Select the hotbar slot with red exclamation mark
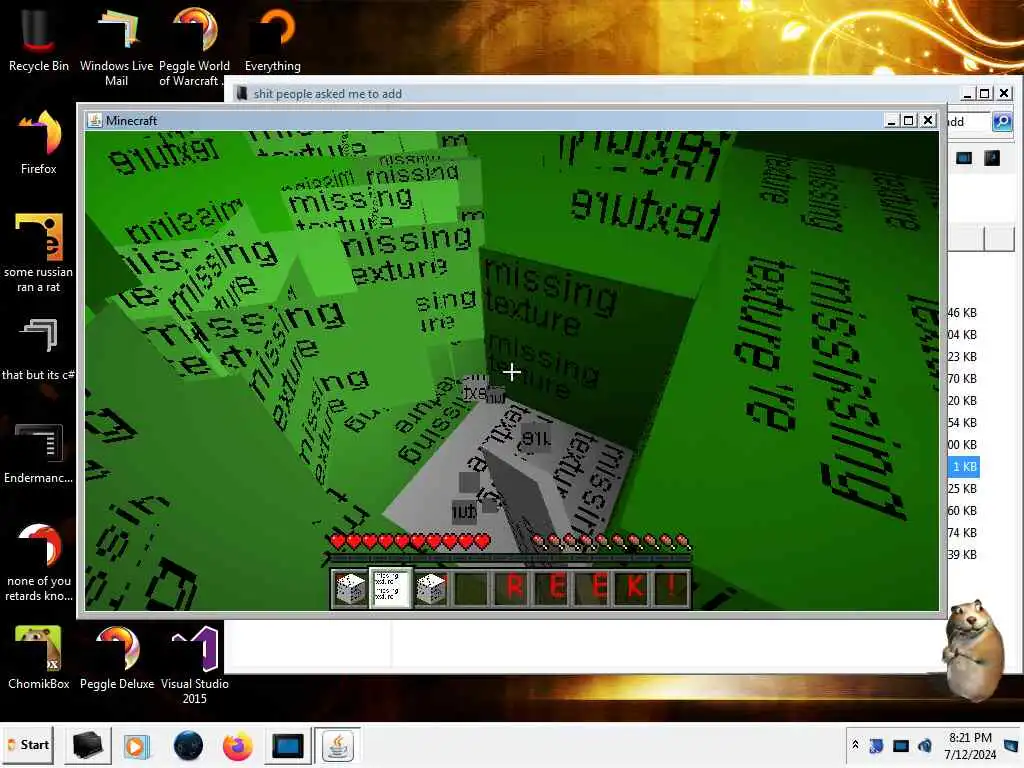The image size is (1024, 768). pyautogui.click(x=673, y=588)
